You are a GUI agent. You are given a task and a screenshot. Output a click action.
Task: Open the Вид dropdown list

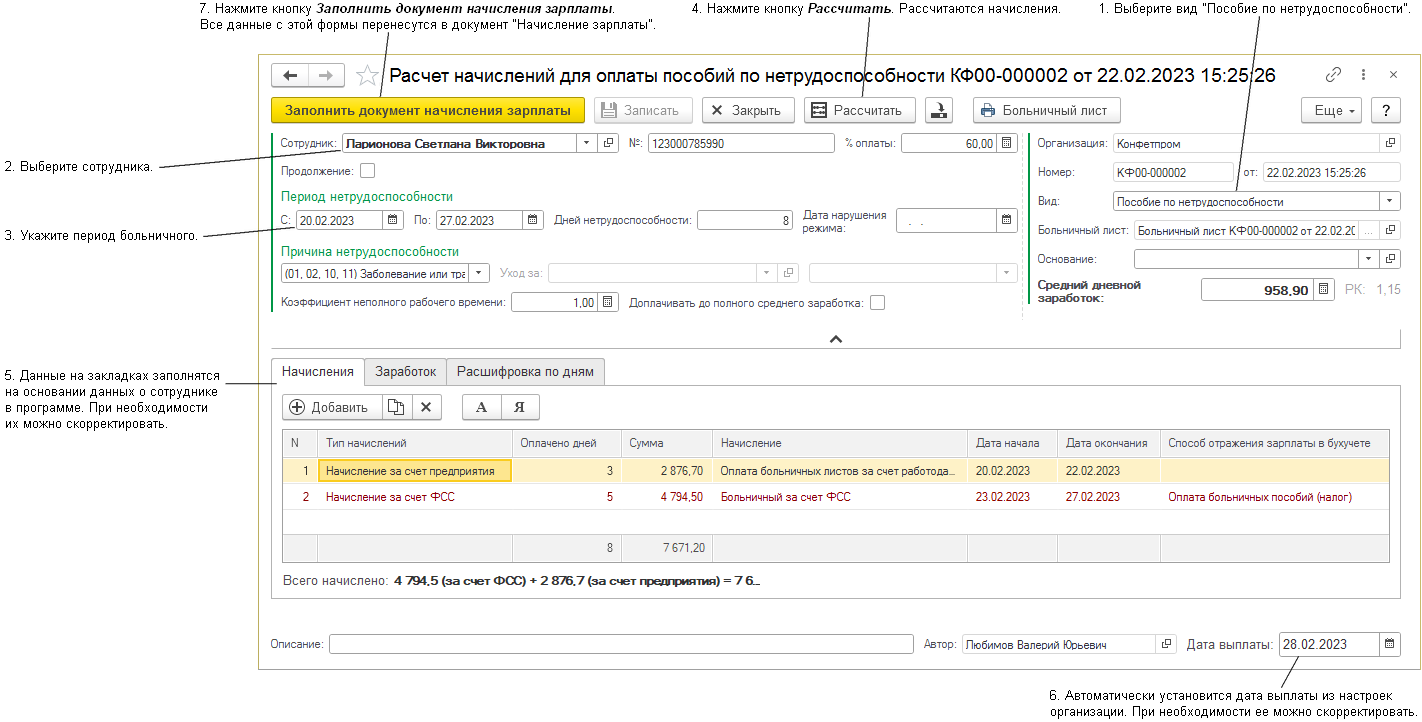[x=1390, y=201]
